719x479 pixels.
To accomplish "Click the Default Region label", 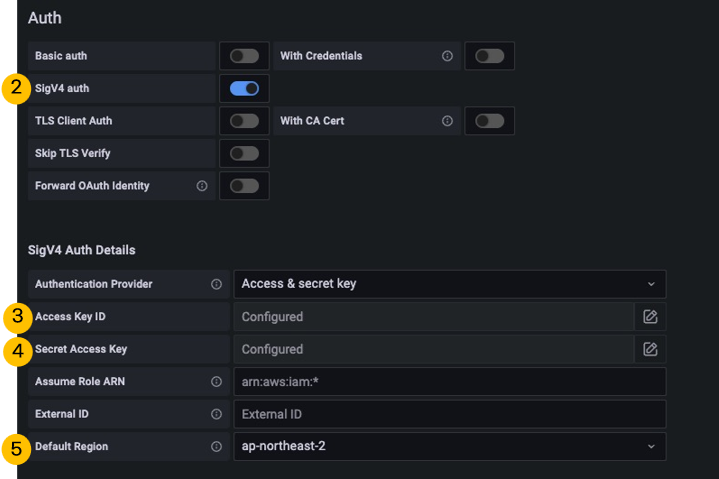I will pyautogui.click(x=72, y=446).
